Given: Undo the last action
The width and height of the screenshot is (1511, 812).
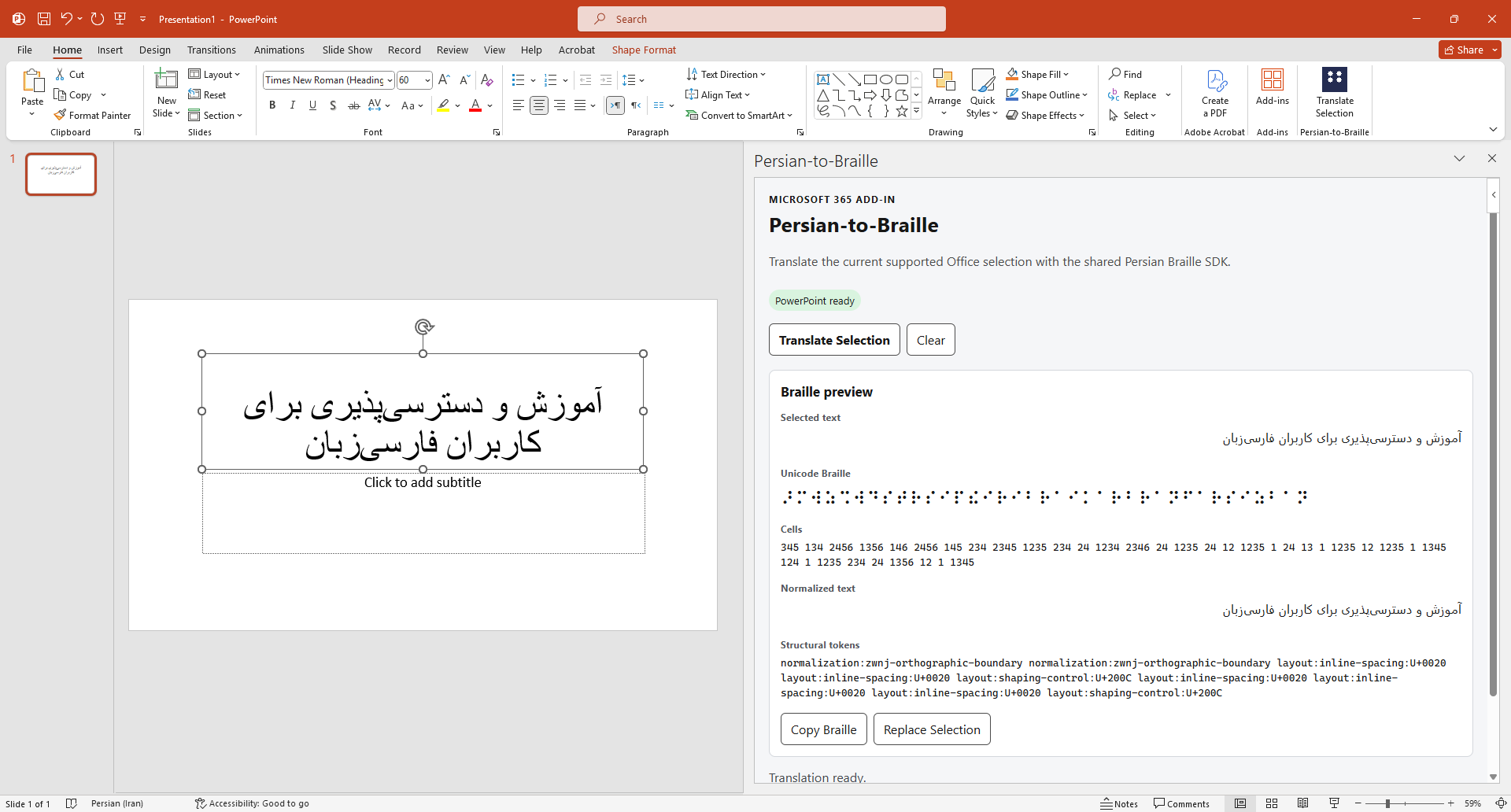Looking at the screenshot, I should [66, 19].
